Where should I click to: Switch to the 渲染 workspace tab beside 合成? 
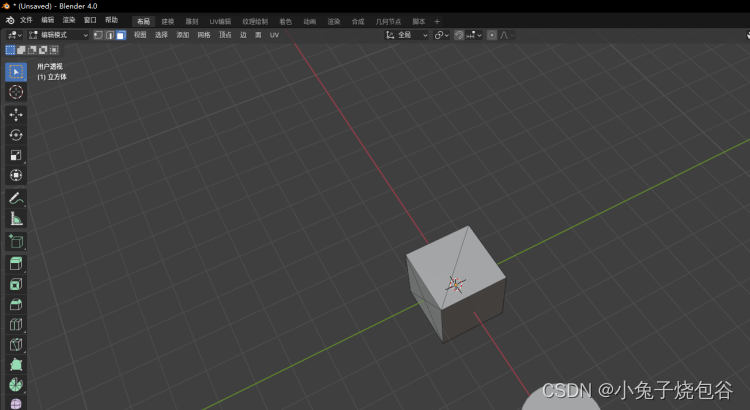click(334, 22)
